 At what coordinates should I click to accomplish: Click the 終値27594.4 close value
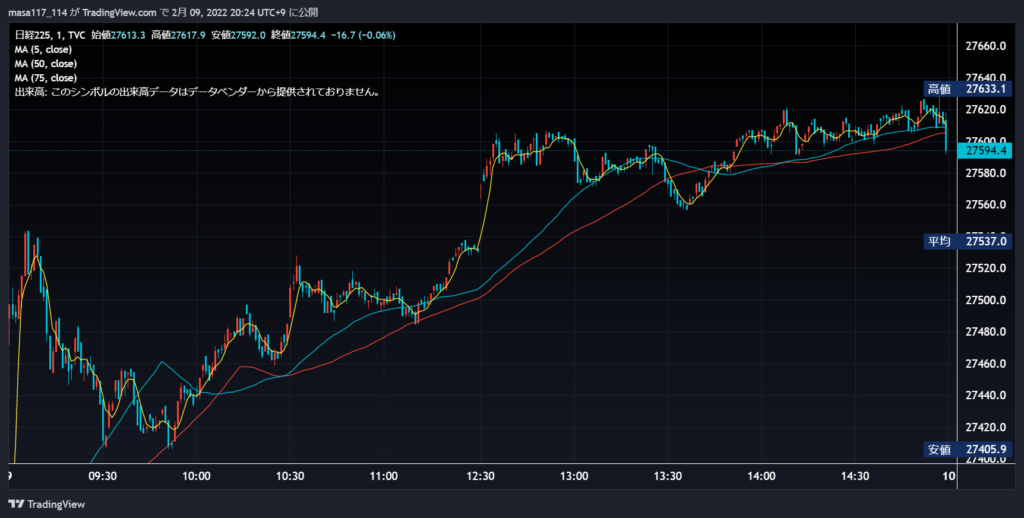pyautogui.click(x=298, y=35)
